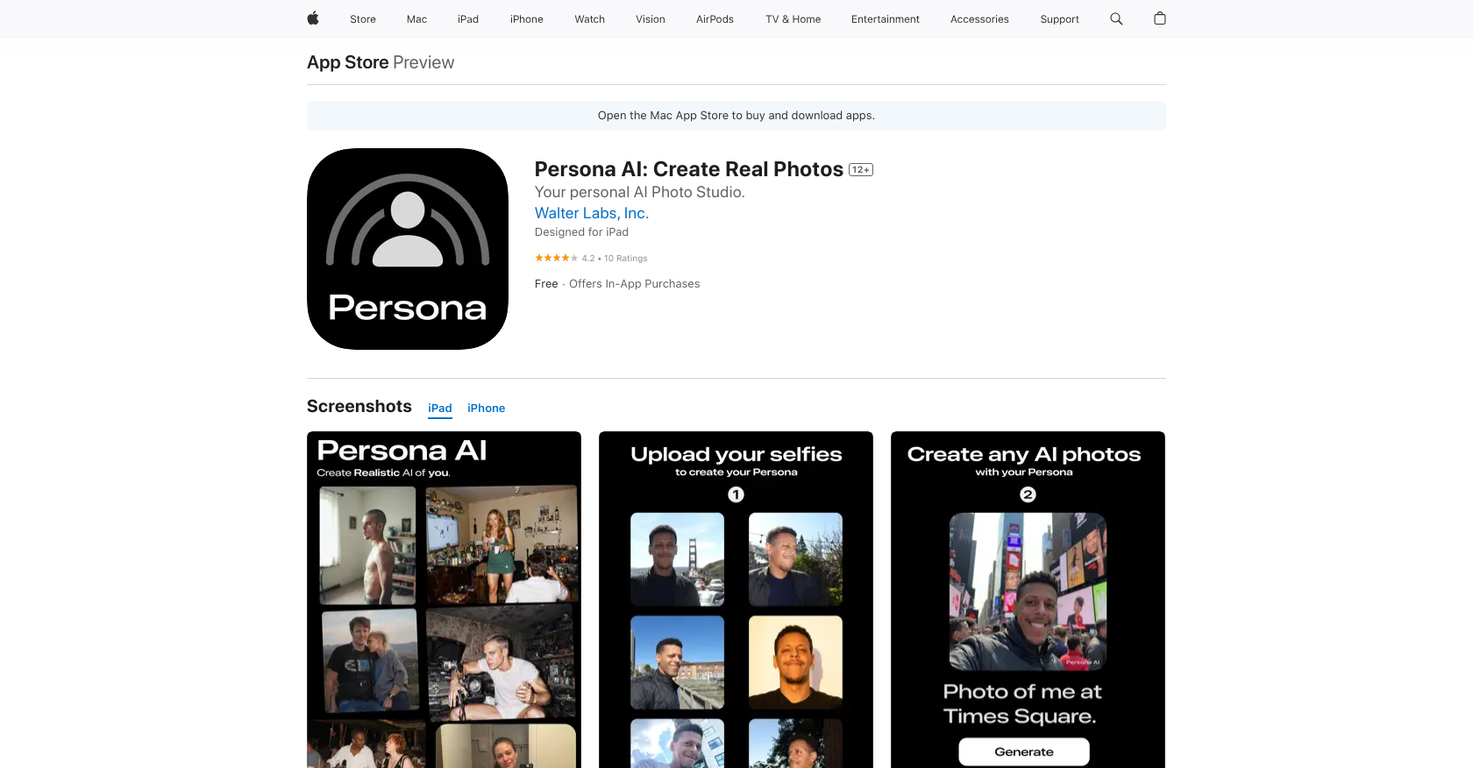Click the 12+ age rating badge
1473x768 pixels.
(859, 169)
